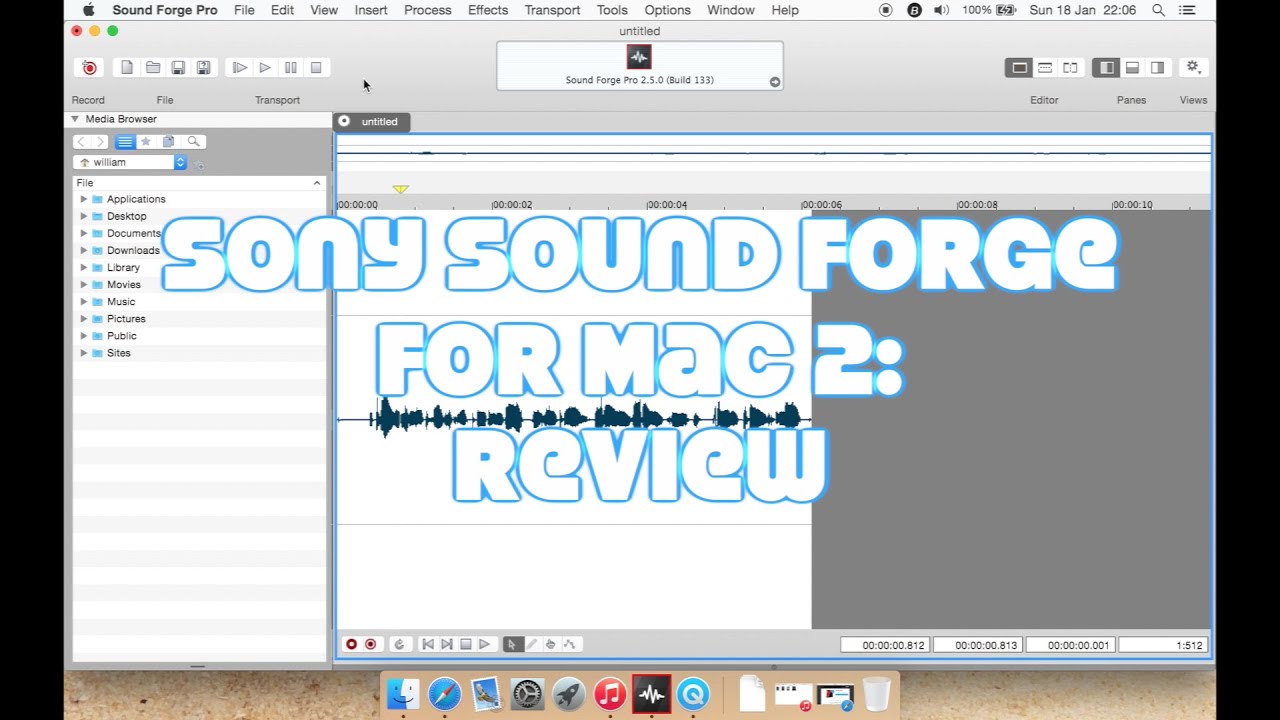The height and width of the screenshot is (720, 1280).
Task: Go forward in Media Browser
Action: tap(100, 142)
